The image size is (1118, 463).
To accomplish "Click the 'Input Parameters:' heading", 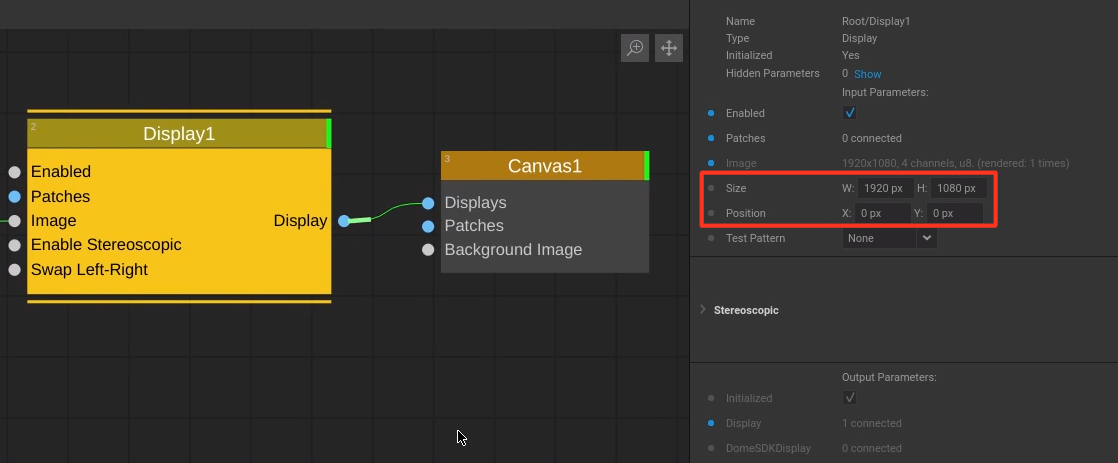I will pos(885,93).
